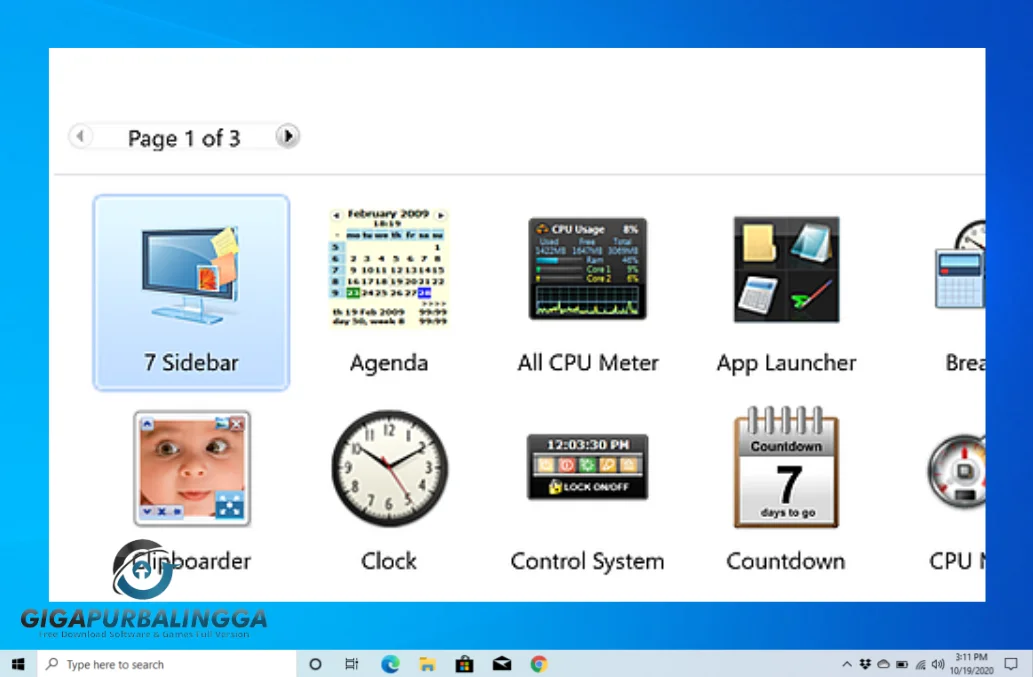Open Cortana circle on taskbar
The height and width of the screenshot is (677, 1033).
(x=316, y=664)
